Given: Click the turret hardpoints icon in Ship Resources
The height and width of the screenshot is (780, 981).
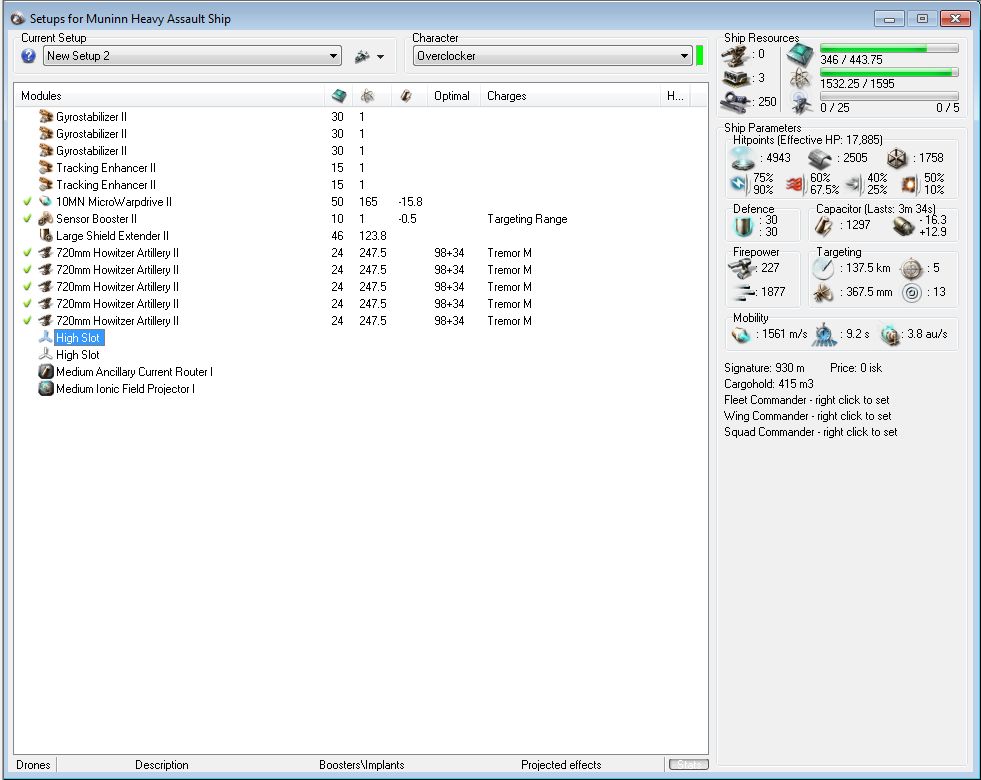Looking at the screenshot, I should (x=735, y=56).
